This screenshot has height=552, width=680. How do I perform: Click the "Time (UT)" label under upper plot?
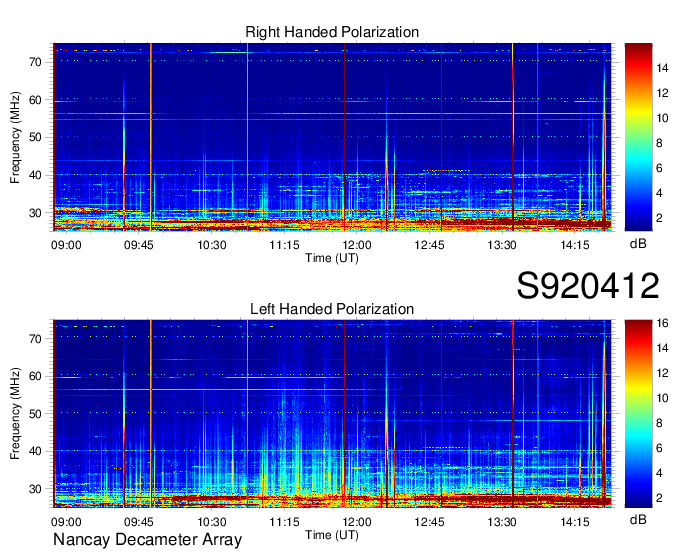pyautogui.click(x=332, y=258)
